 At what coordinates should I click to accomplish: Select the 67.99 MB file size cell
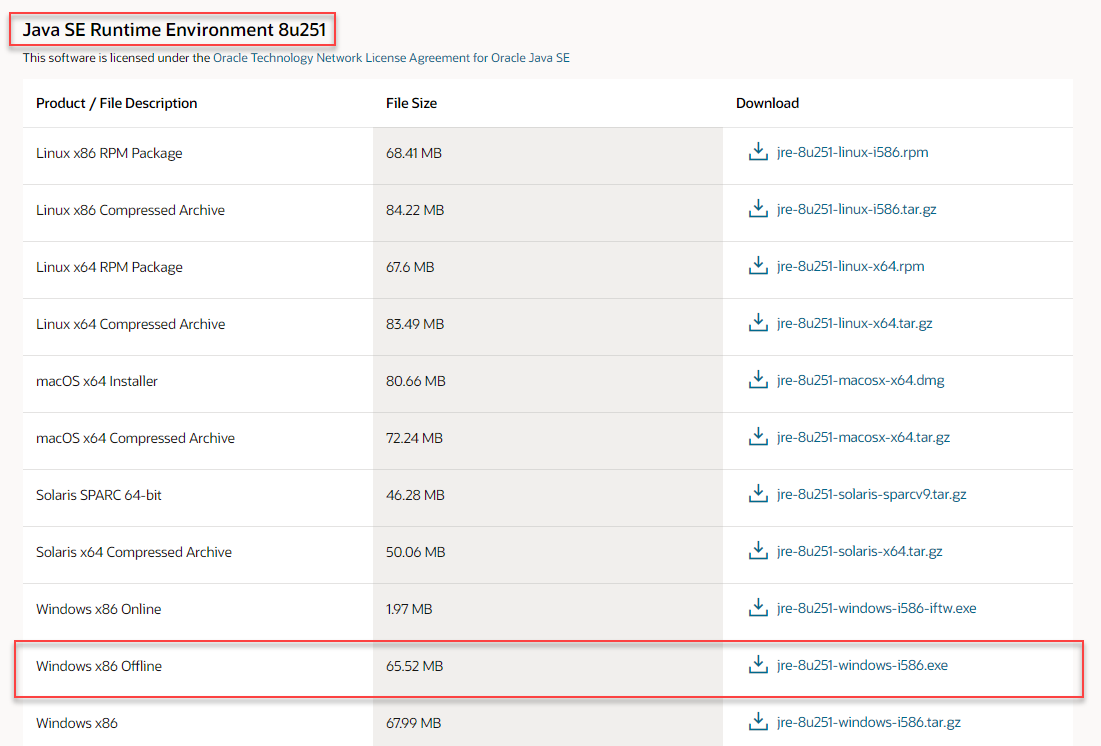pyautogui.click(x=548, y=721)
